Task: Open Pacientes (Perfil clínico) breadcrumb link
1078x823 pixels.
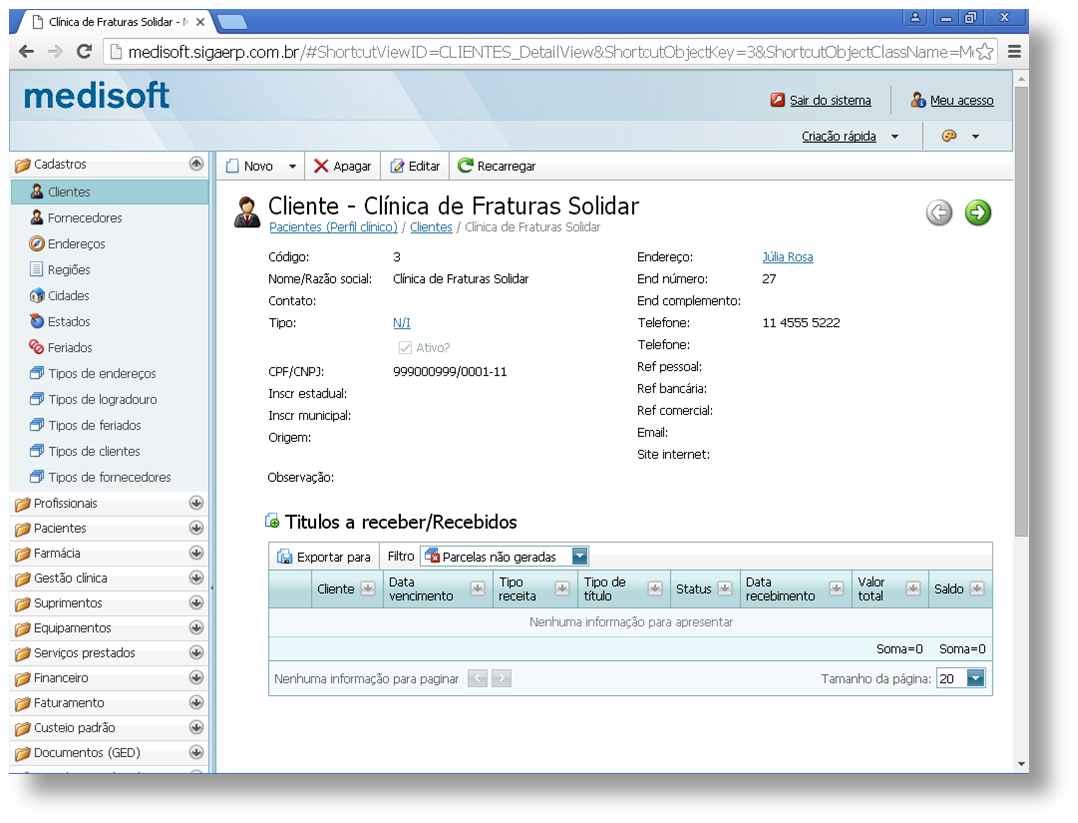Action: click(x=333, y=227)
